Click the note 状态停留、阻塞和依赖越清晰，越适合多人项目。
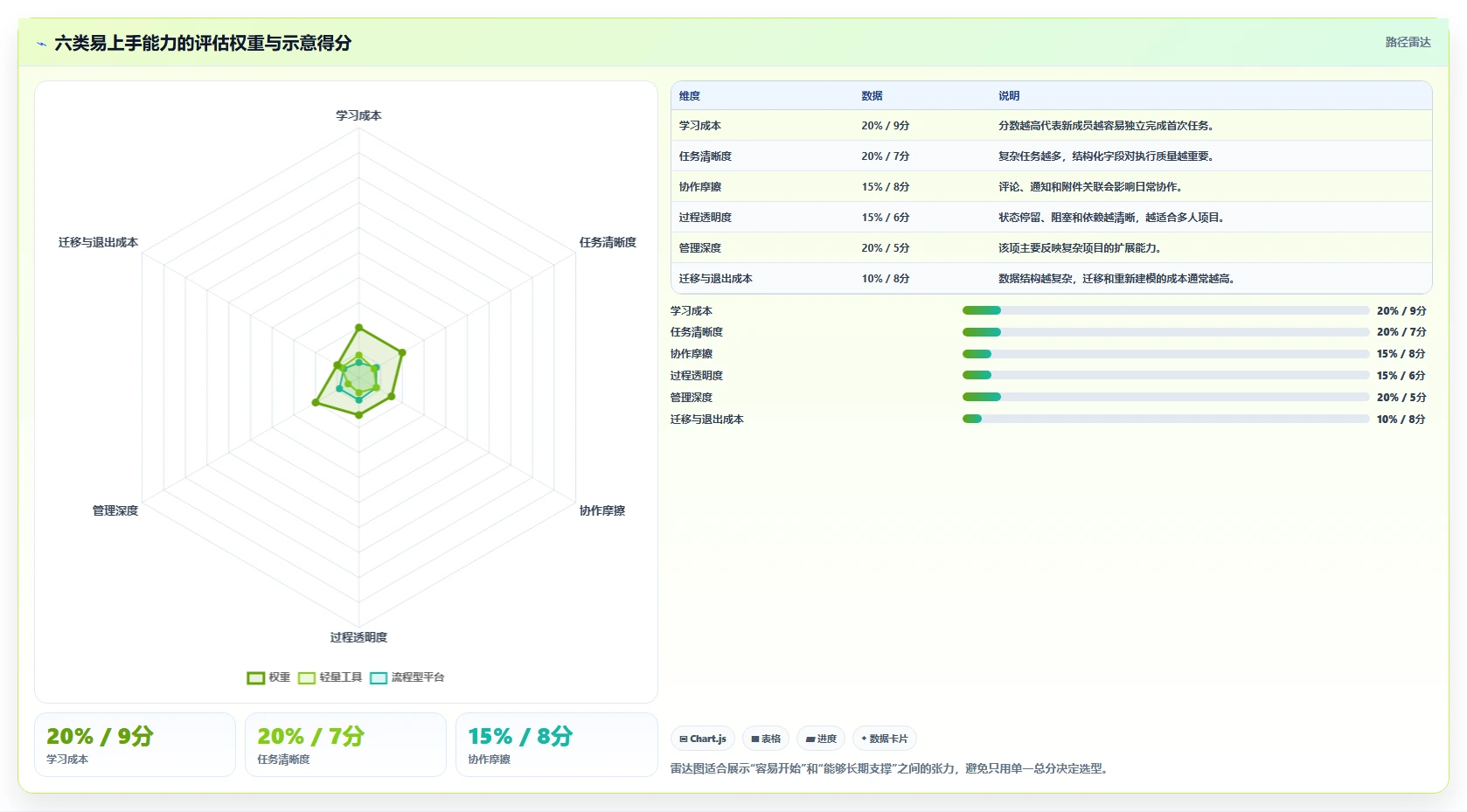Image resolution: width=1467 pixels, height=812 pixels. click(x=1112, y=218)
